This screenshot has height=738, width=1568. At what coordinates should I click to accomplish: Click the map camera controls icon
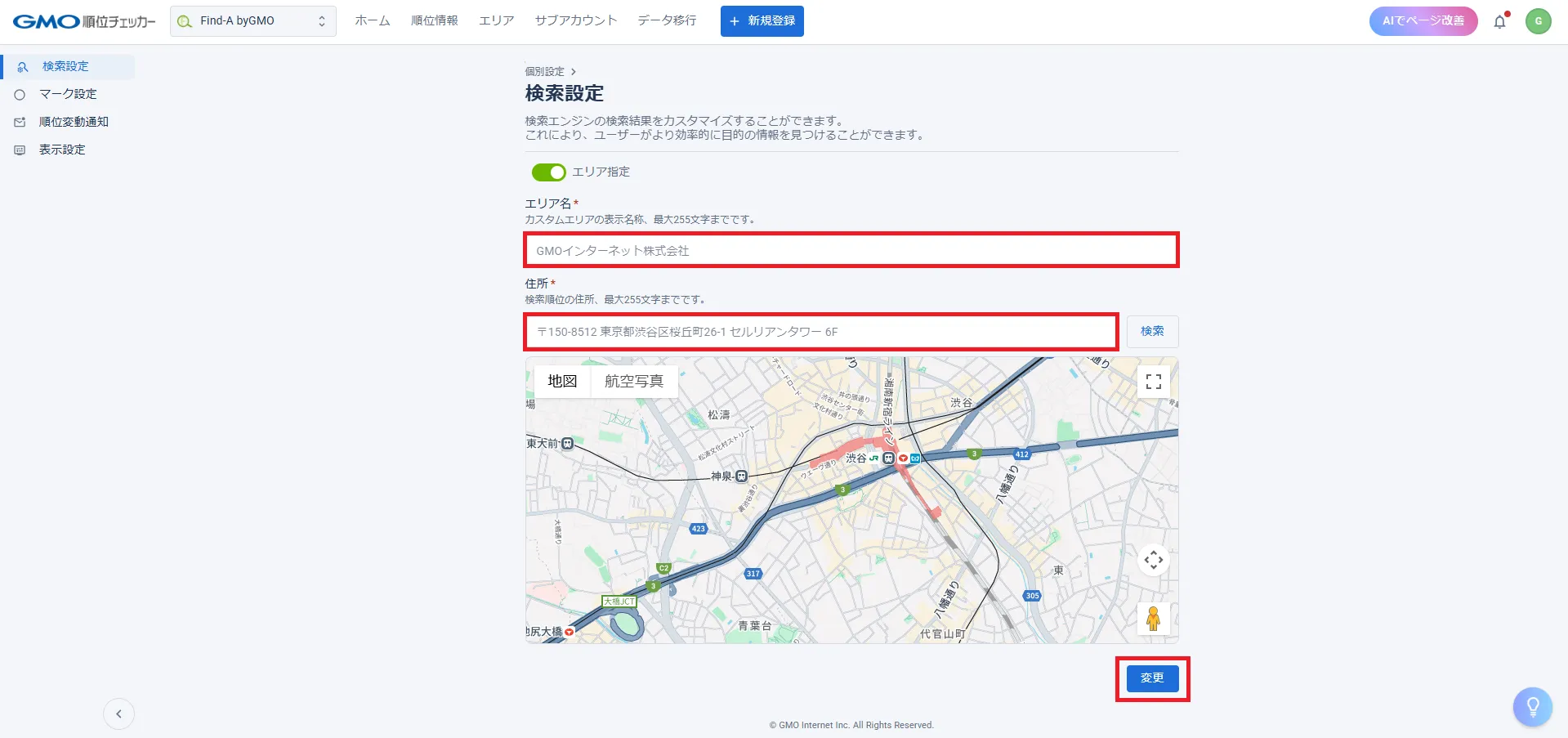pos(1154,560)
